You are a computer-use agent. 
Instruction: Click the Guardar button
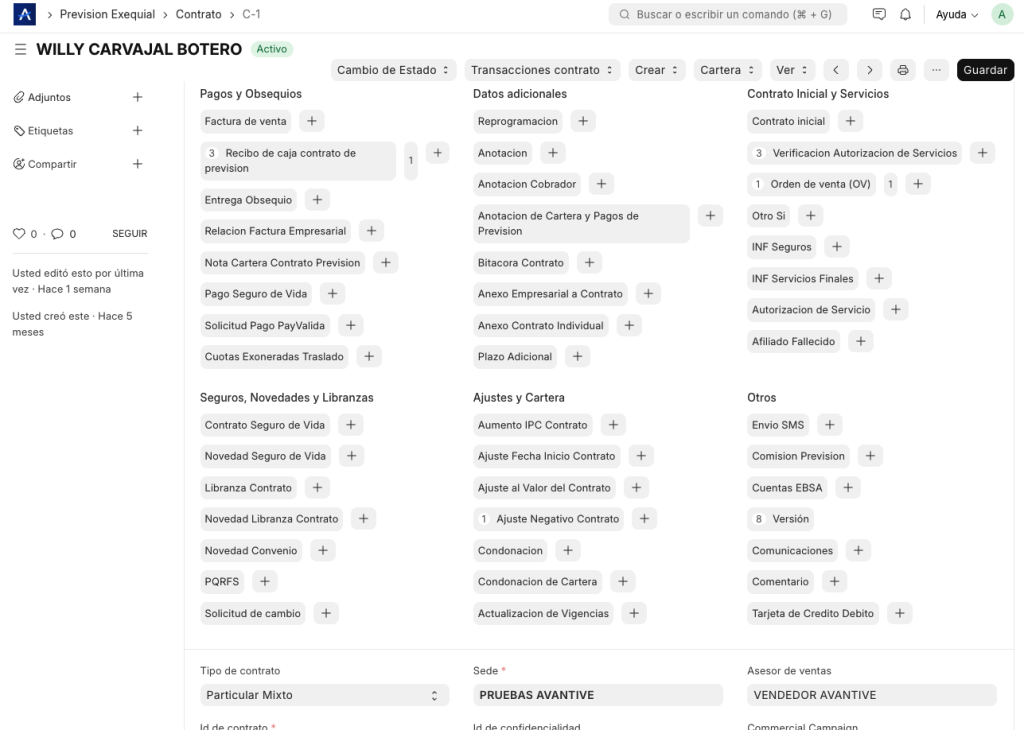click(985, 70)
